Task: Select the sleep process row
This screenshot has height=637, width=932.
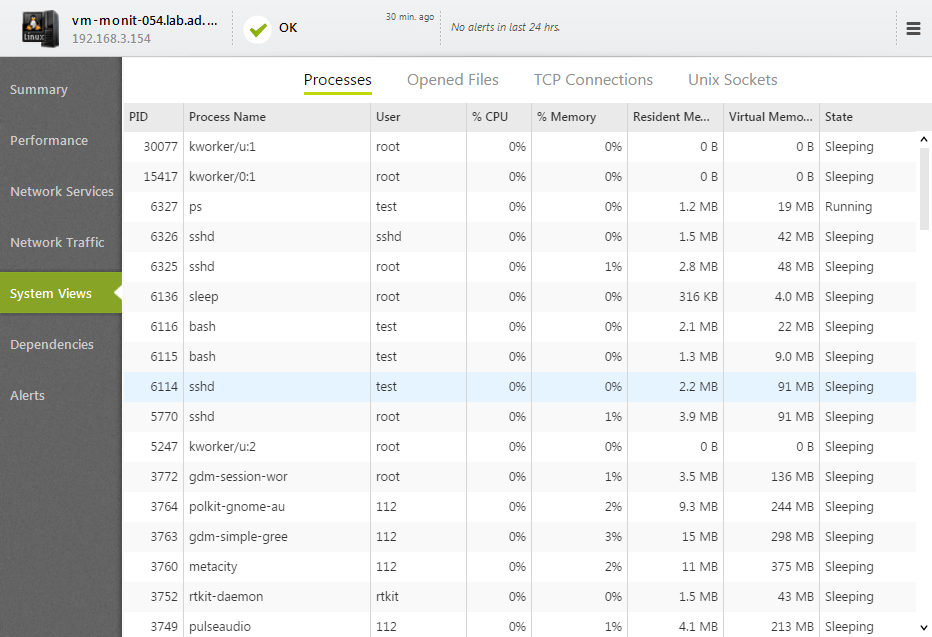Action: pos(519,297)
